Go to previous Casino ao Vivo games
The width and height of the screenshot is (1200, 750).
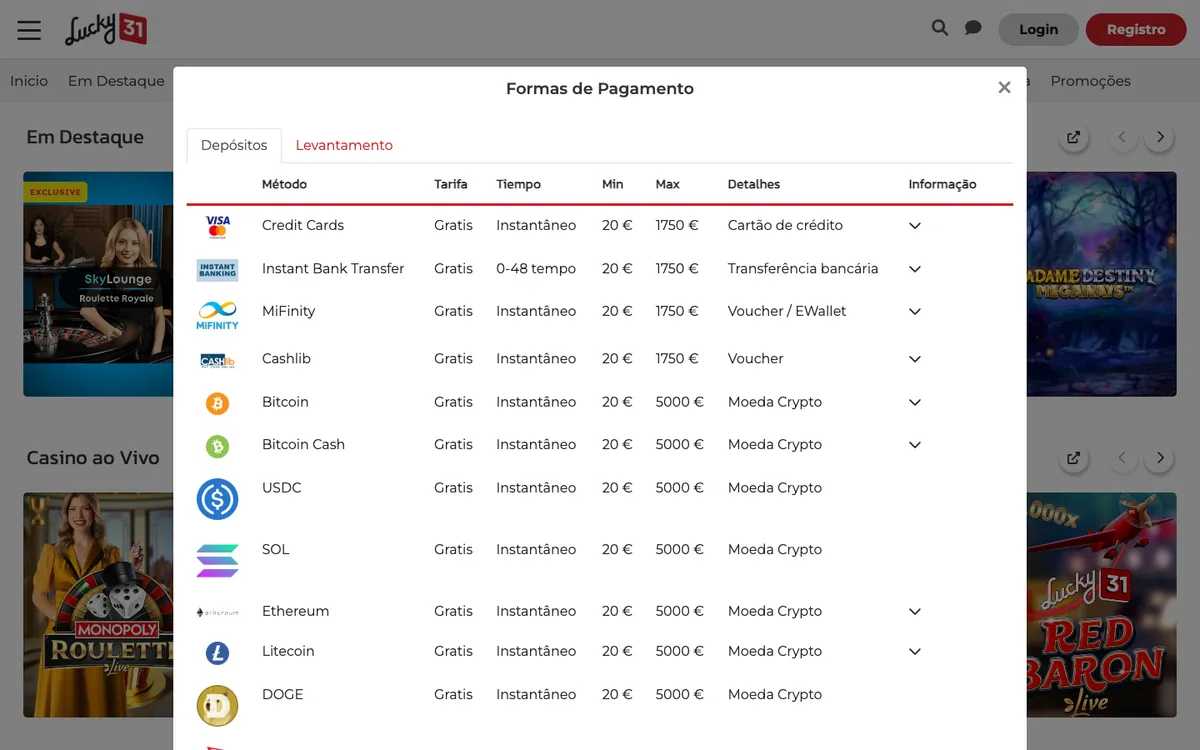click(x=1122, y=458)
